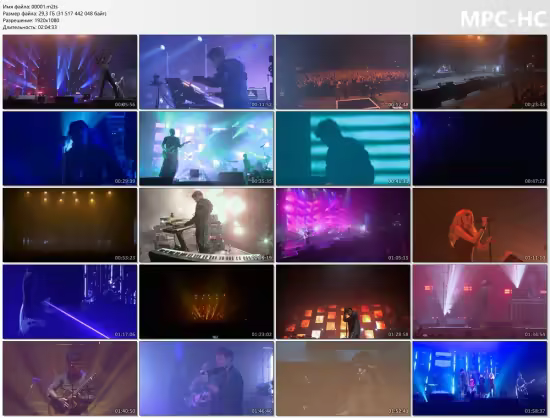Open the 01:28:58 singer before orange light panels
Viewport: 550px width, 418px height.
click(x=343, y=302)
